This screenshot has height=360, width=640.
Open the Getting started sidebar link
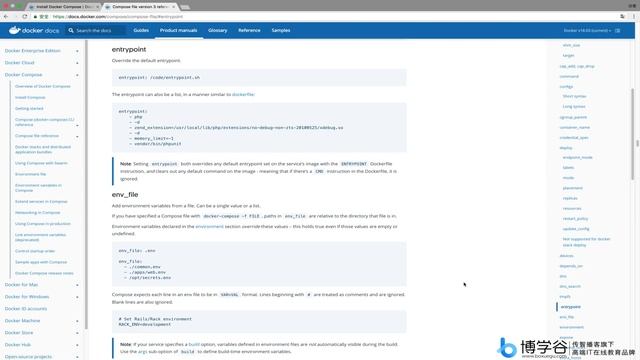pyautogui.click(x=29, y=109)
